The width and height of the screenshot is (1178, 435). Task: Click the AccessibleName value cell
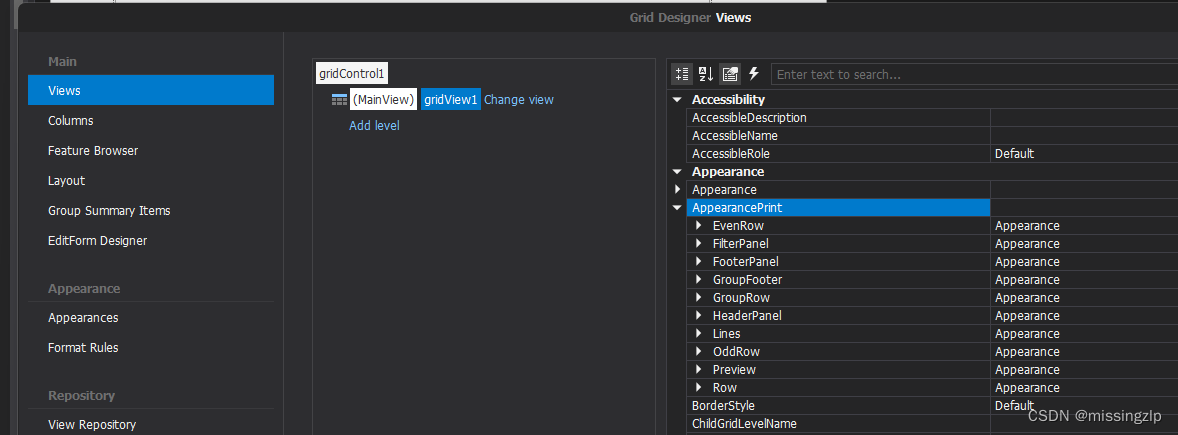(x=1084, y=135)
